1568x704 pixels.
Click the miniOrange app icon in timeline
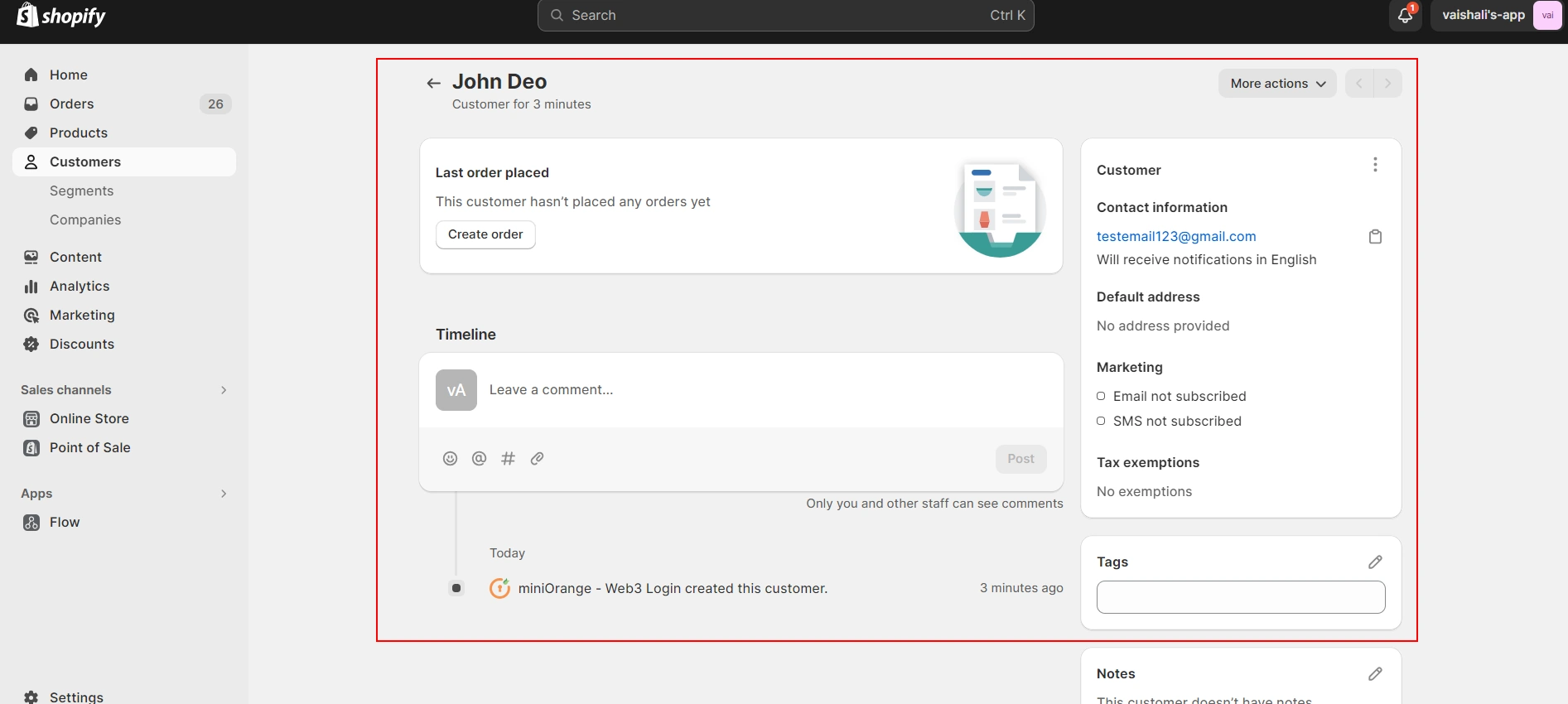coord(499,588)
